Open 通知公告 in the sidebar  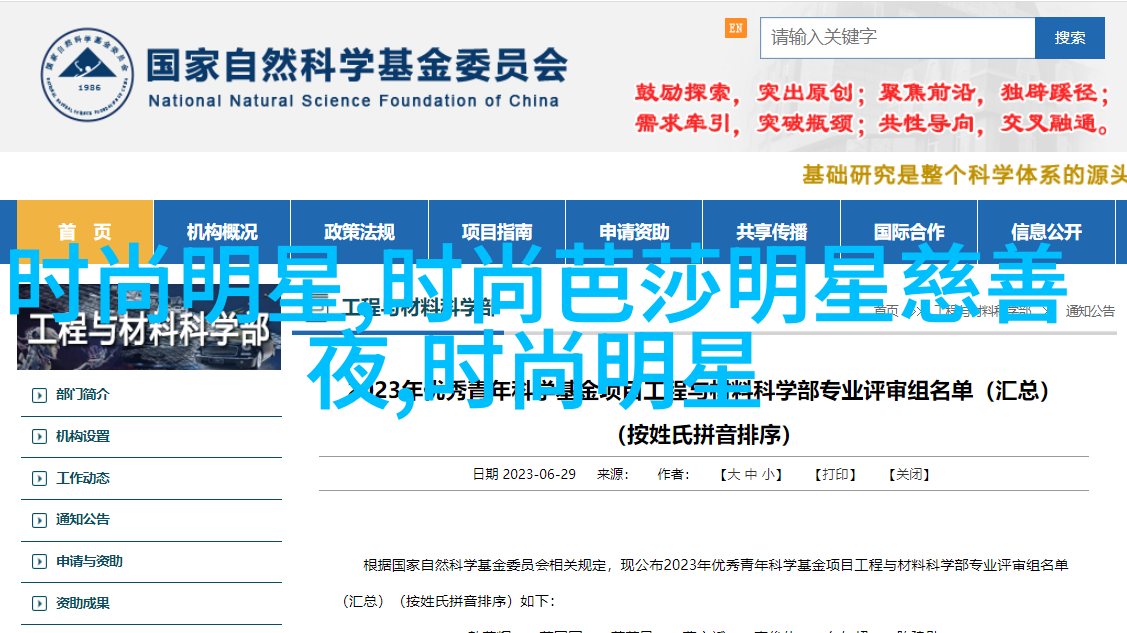pyautogui.click(x=83, y=519)
